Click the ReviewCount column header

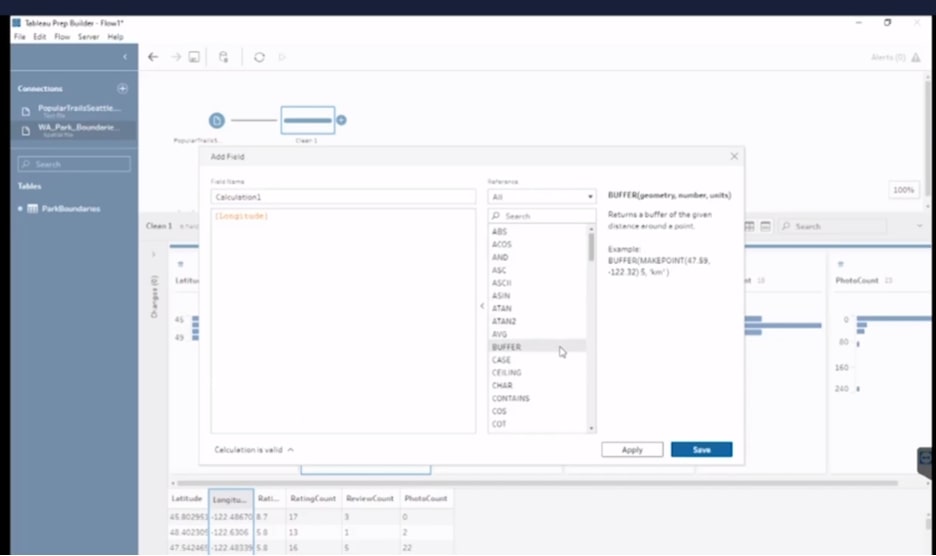point(370,498)
